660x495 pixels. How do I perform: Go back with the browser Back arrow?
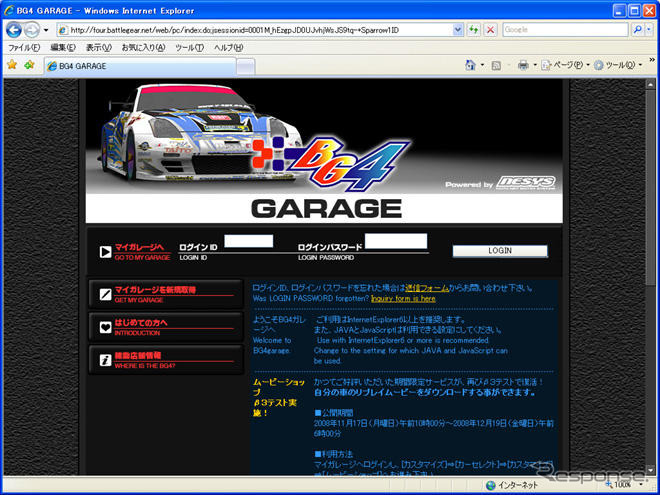pos(13,30)
